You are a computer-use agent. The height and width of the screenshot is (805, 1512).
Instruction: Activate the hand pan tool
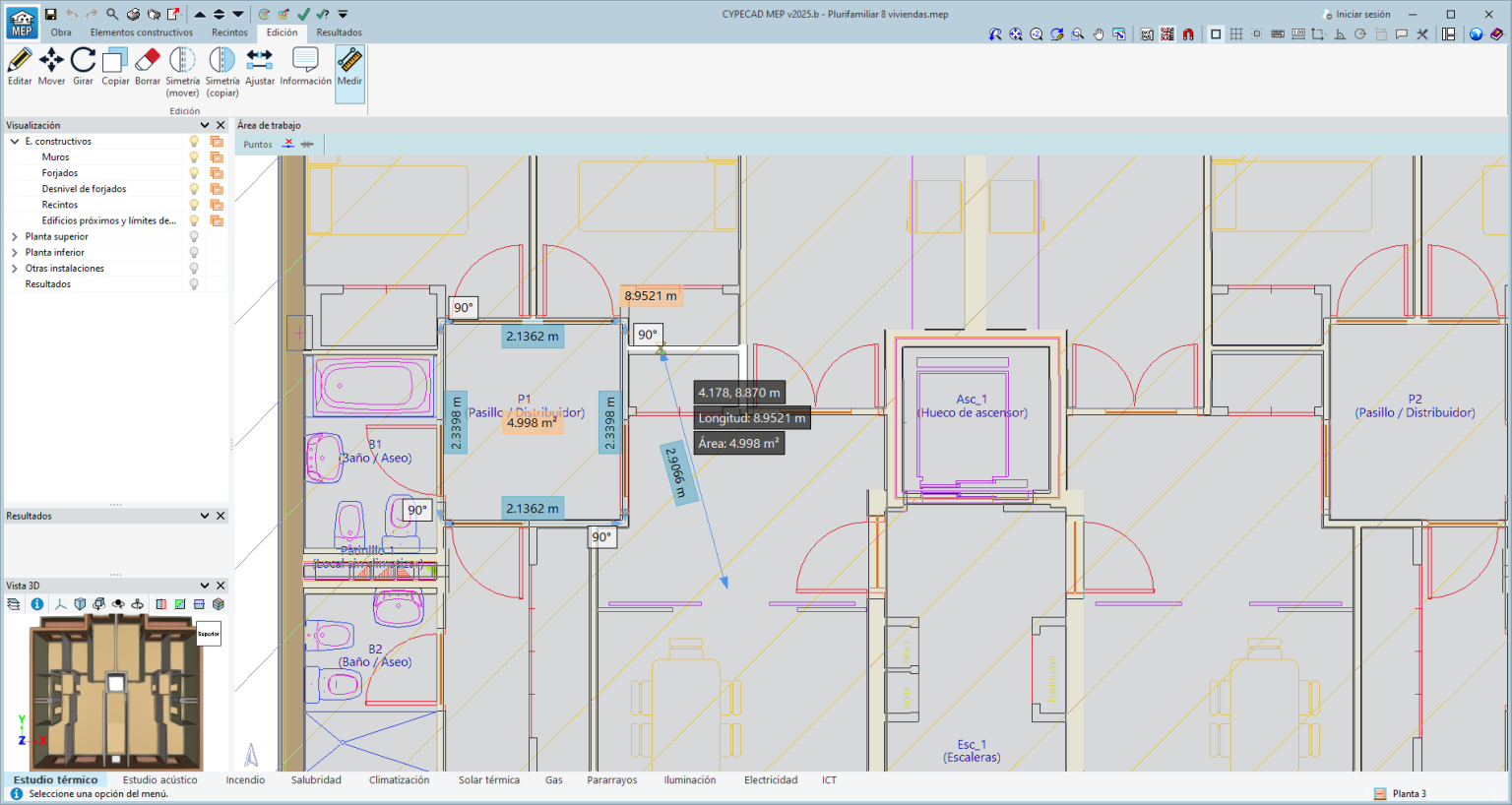(x=1100, y=33)
